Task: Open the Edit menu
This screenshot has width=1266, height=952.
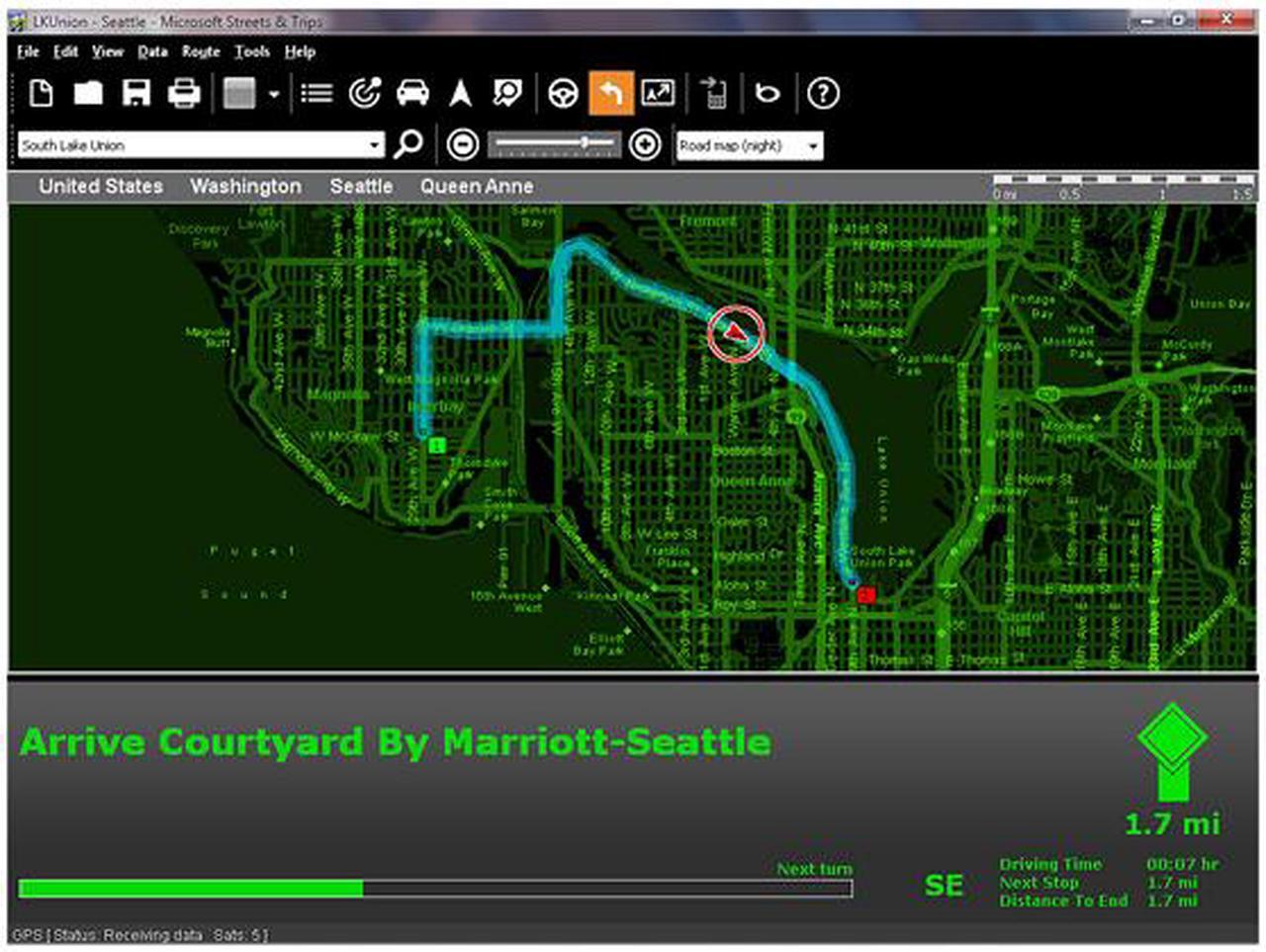Action: pos(65,51)
